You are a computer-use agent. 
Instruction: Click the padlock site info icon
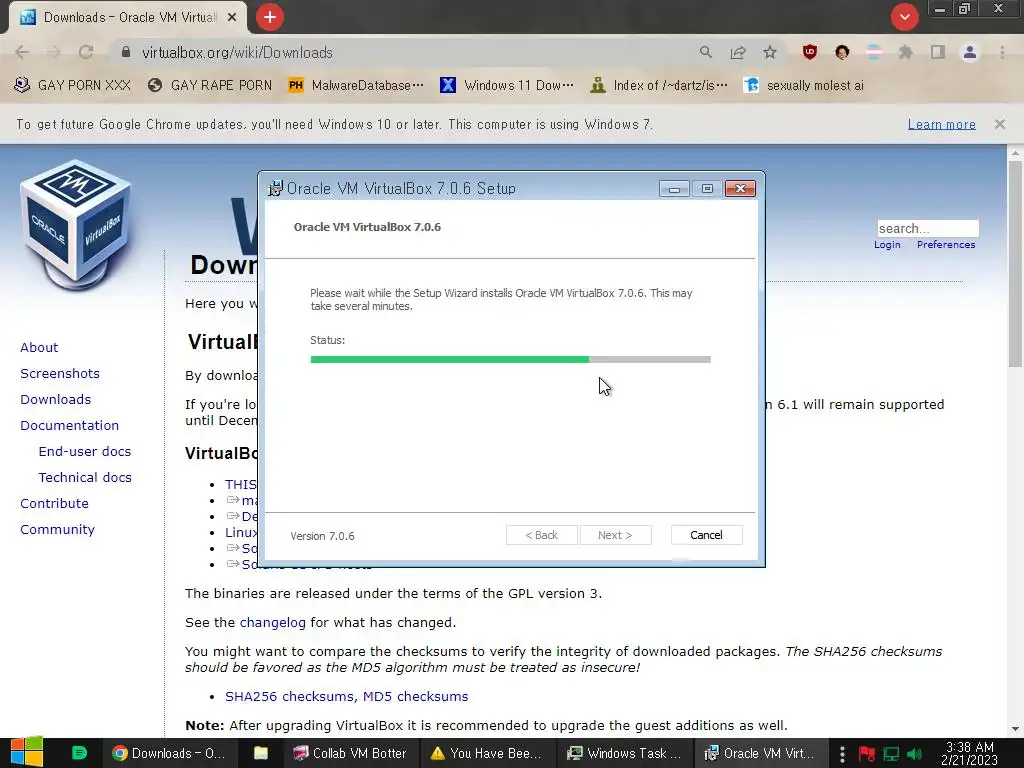point(126,52)
